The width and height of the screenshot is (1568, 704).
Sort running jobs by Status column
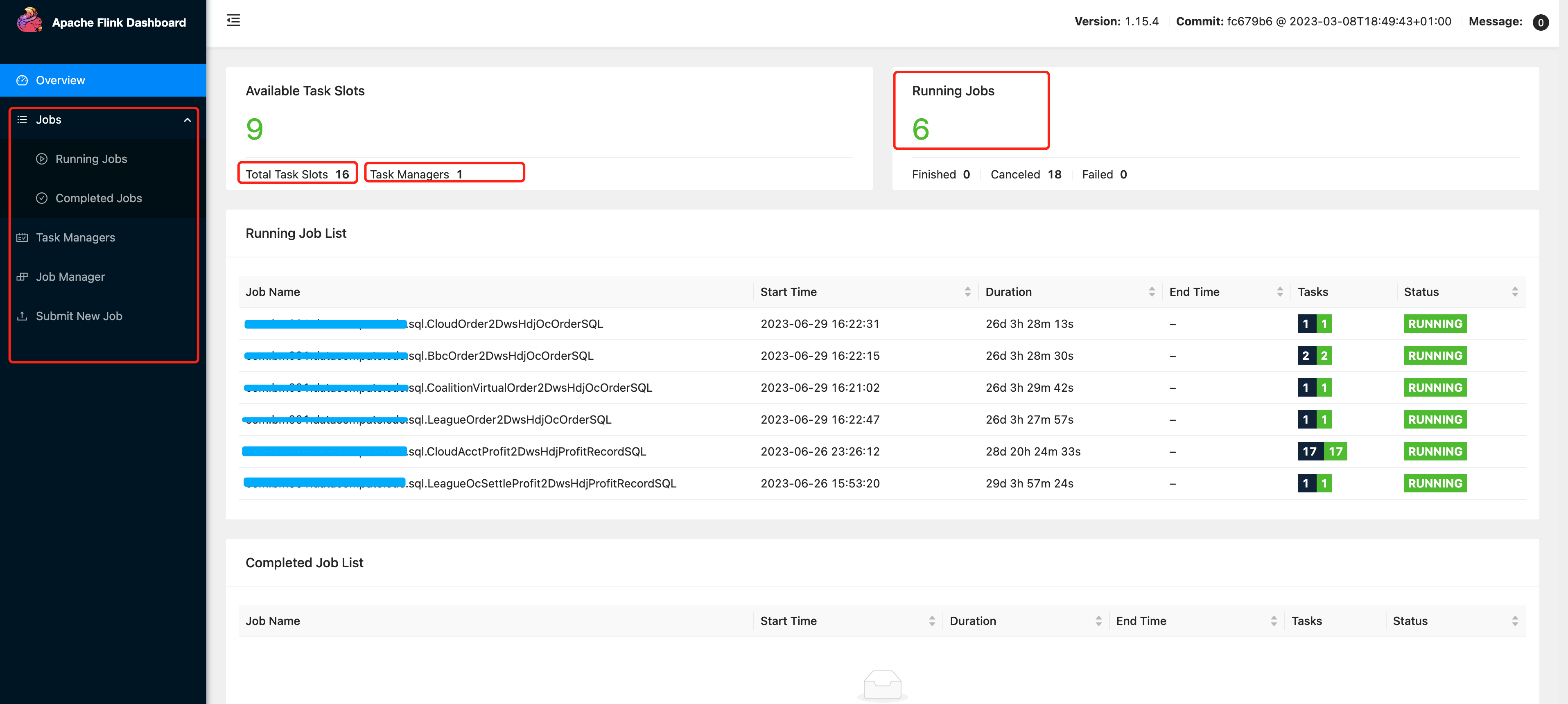click(x=1514, y=292)
